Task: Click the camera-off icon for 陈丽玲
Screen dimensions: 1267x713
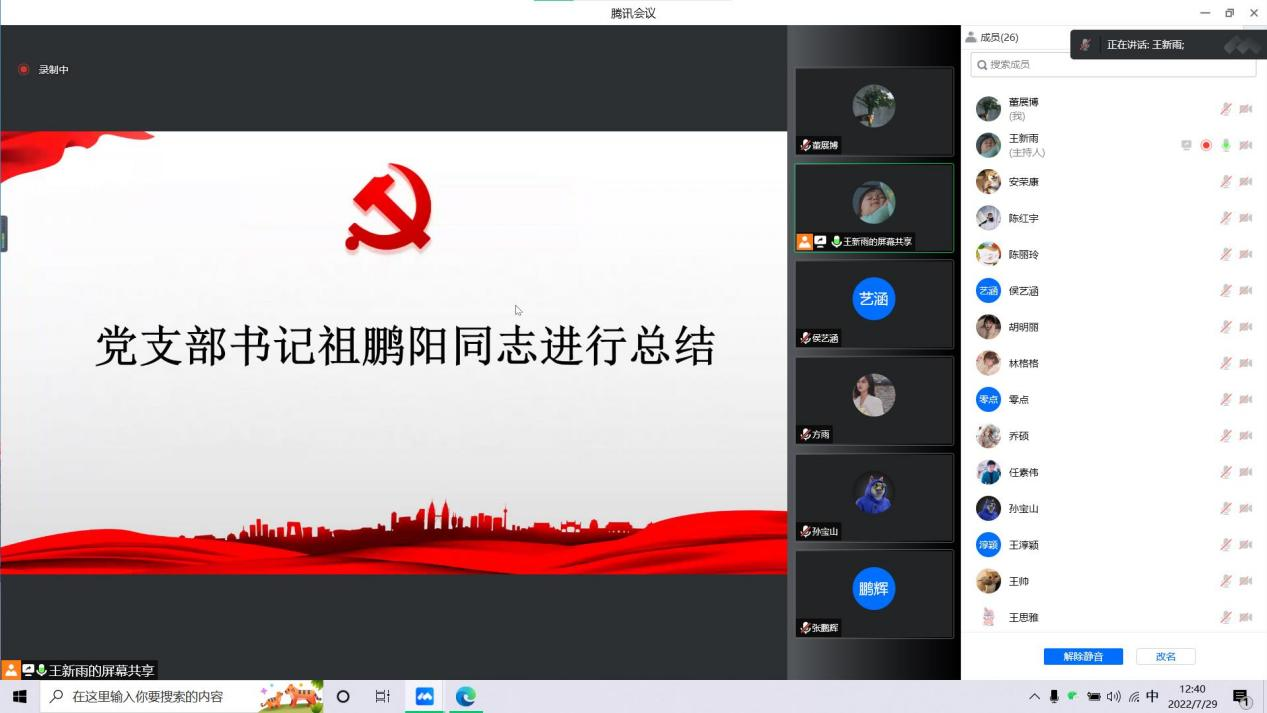Action: click(x=1246, y=254)
